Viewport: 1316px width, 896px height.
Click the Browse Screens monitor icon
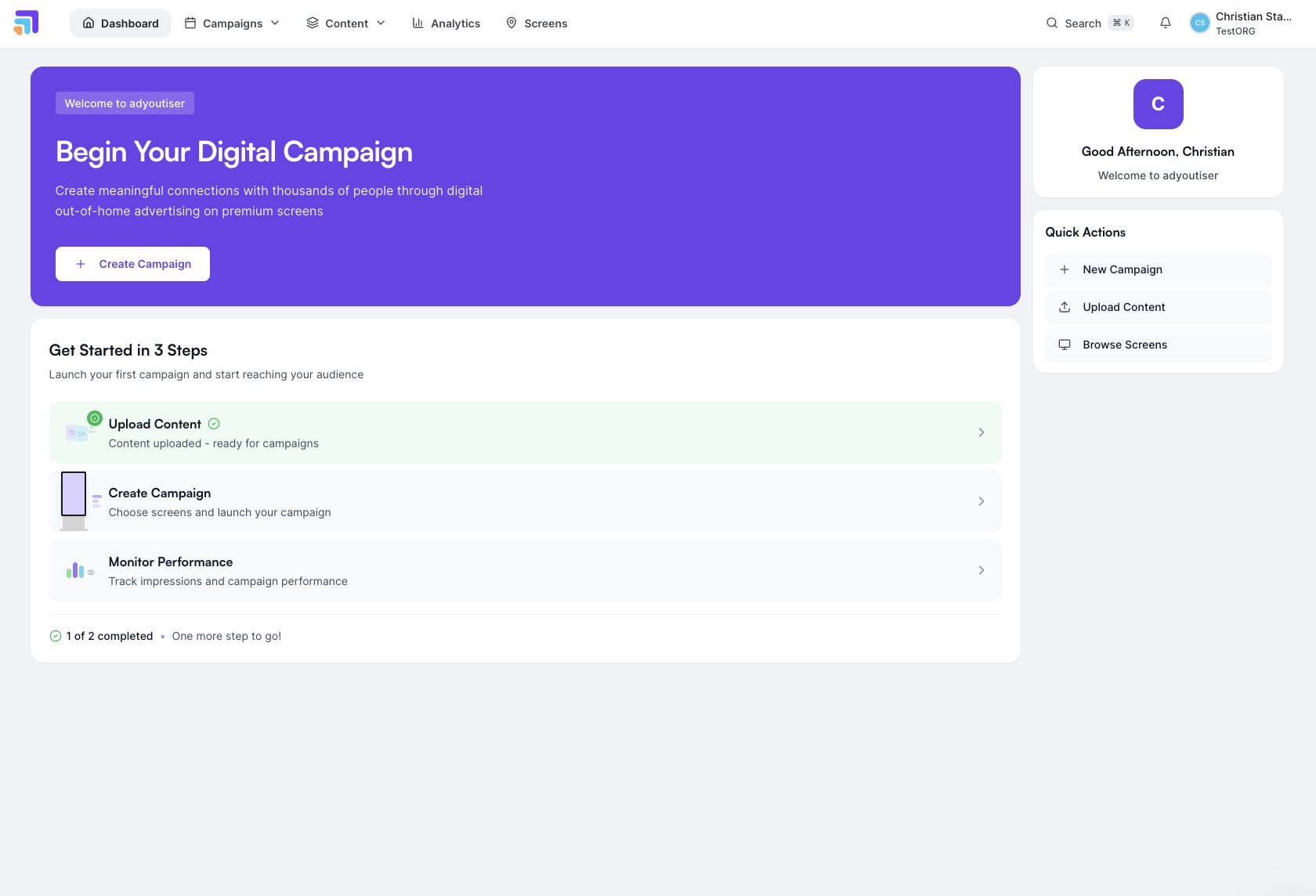pyautogui.click(x=1065, y=345)
